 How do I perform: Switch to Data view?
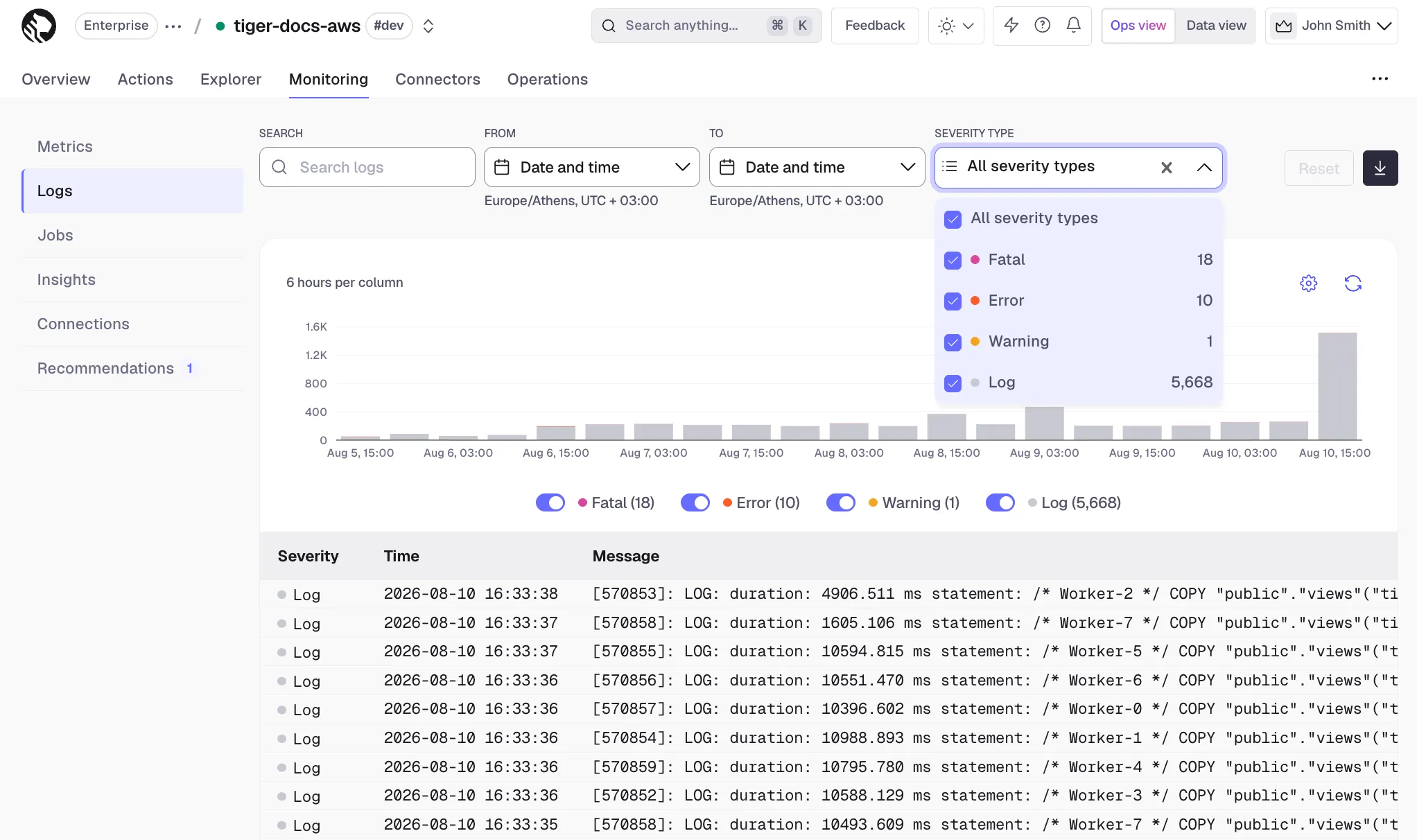pos(1216,26)
